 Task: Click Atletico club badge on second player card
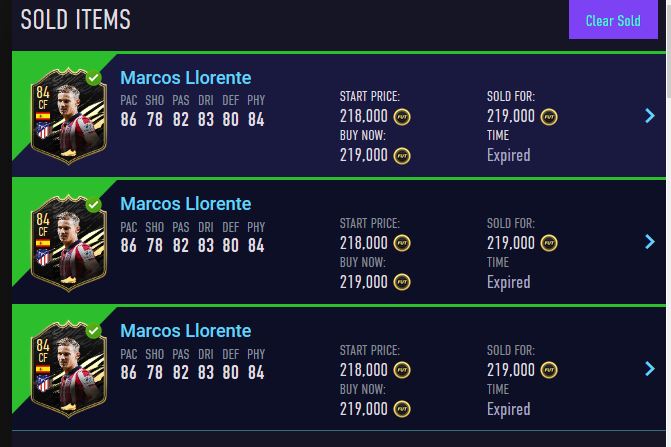pos(43,259)
